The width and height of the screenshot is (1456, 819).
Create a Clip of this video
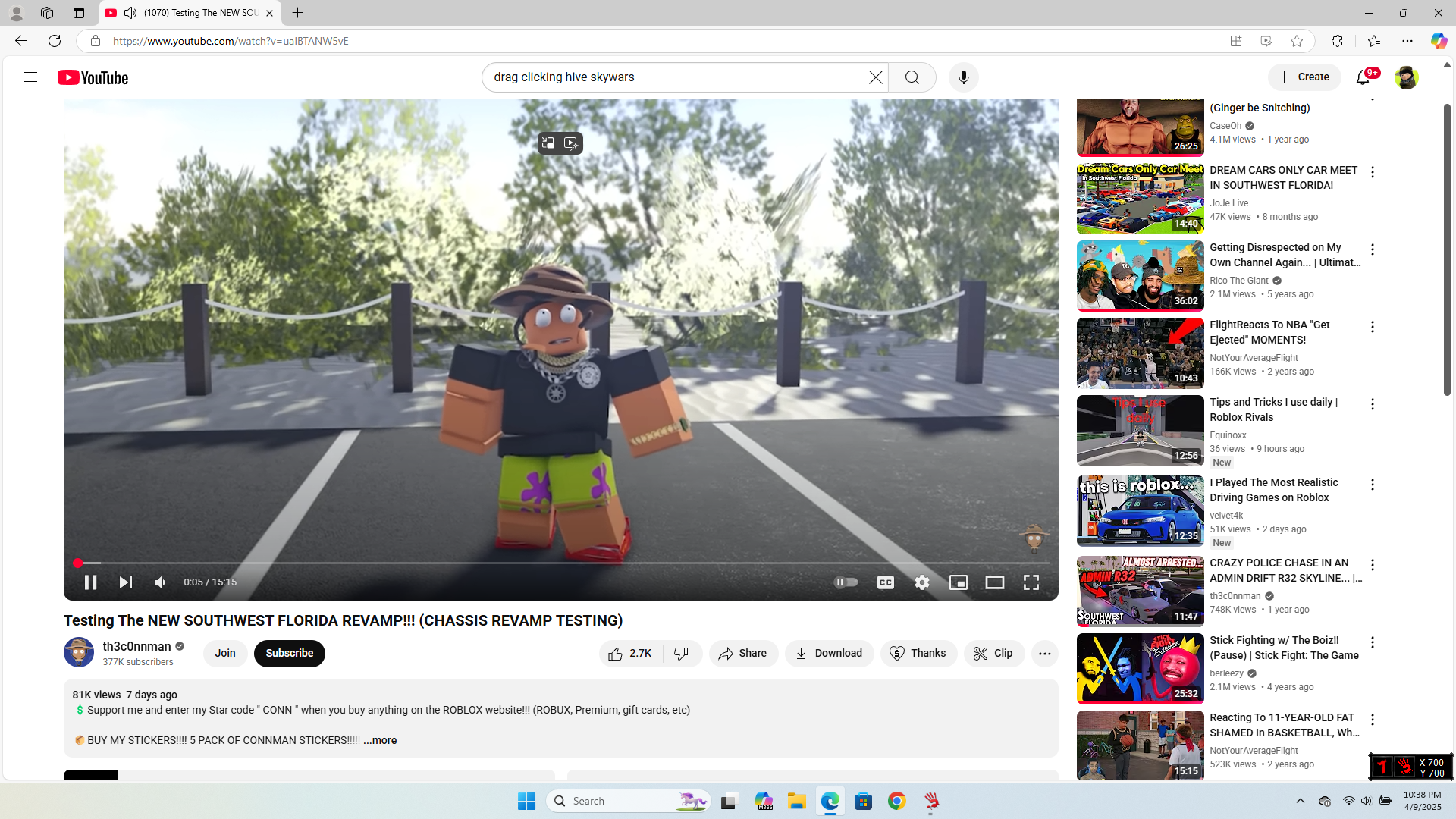[x=993, y=654]
